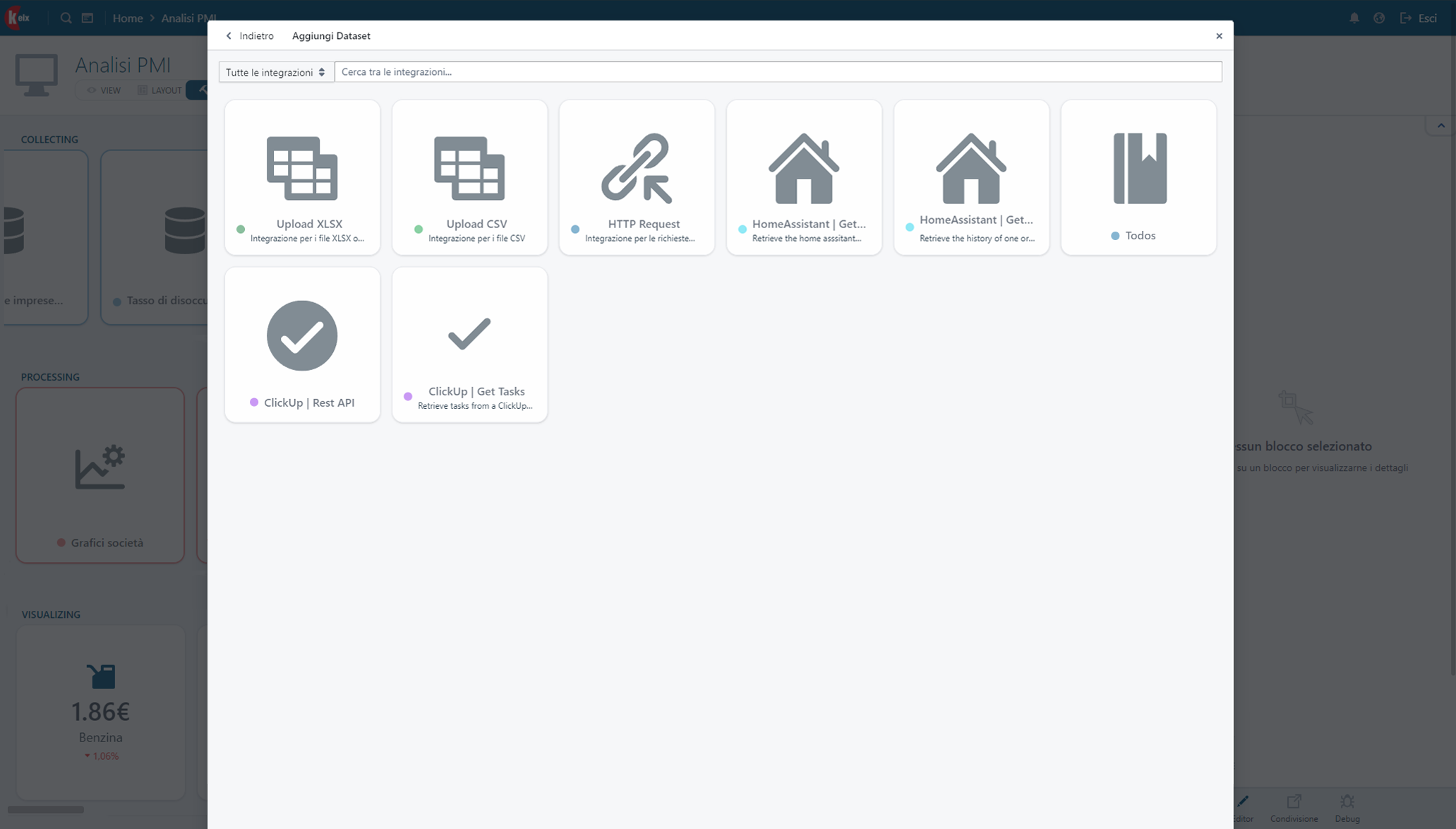
Task: Go back with Indietro
Action: coord(249,35)
